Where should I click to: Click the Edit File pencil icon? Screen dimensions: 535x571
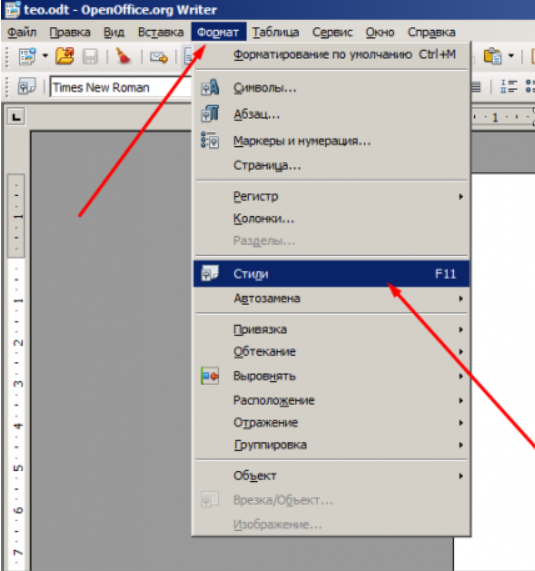click(x=123, y=56)
